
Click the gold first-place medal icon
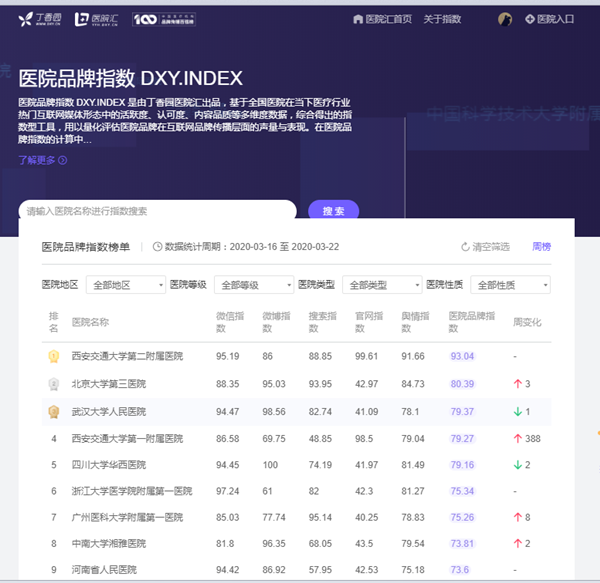click(x=54, y=356)
